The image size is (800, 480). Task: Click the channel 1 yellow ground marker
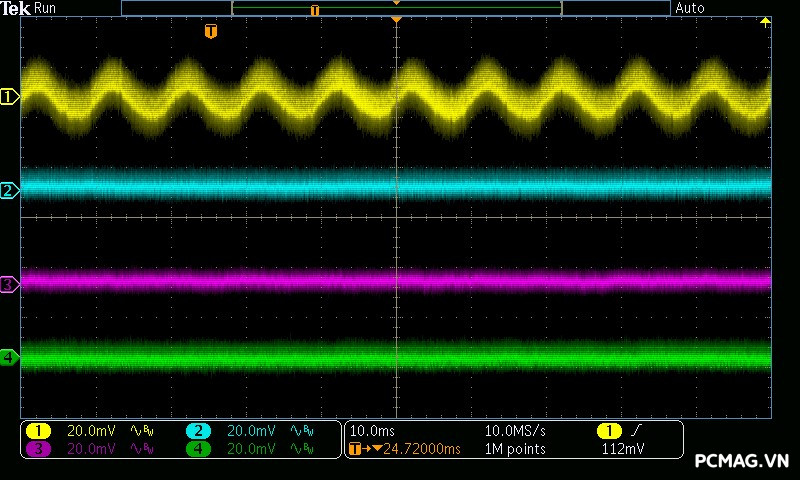coord(10,97)
